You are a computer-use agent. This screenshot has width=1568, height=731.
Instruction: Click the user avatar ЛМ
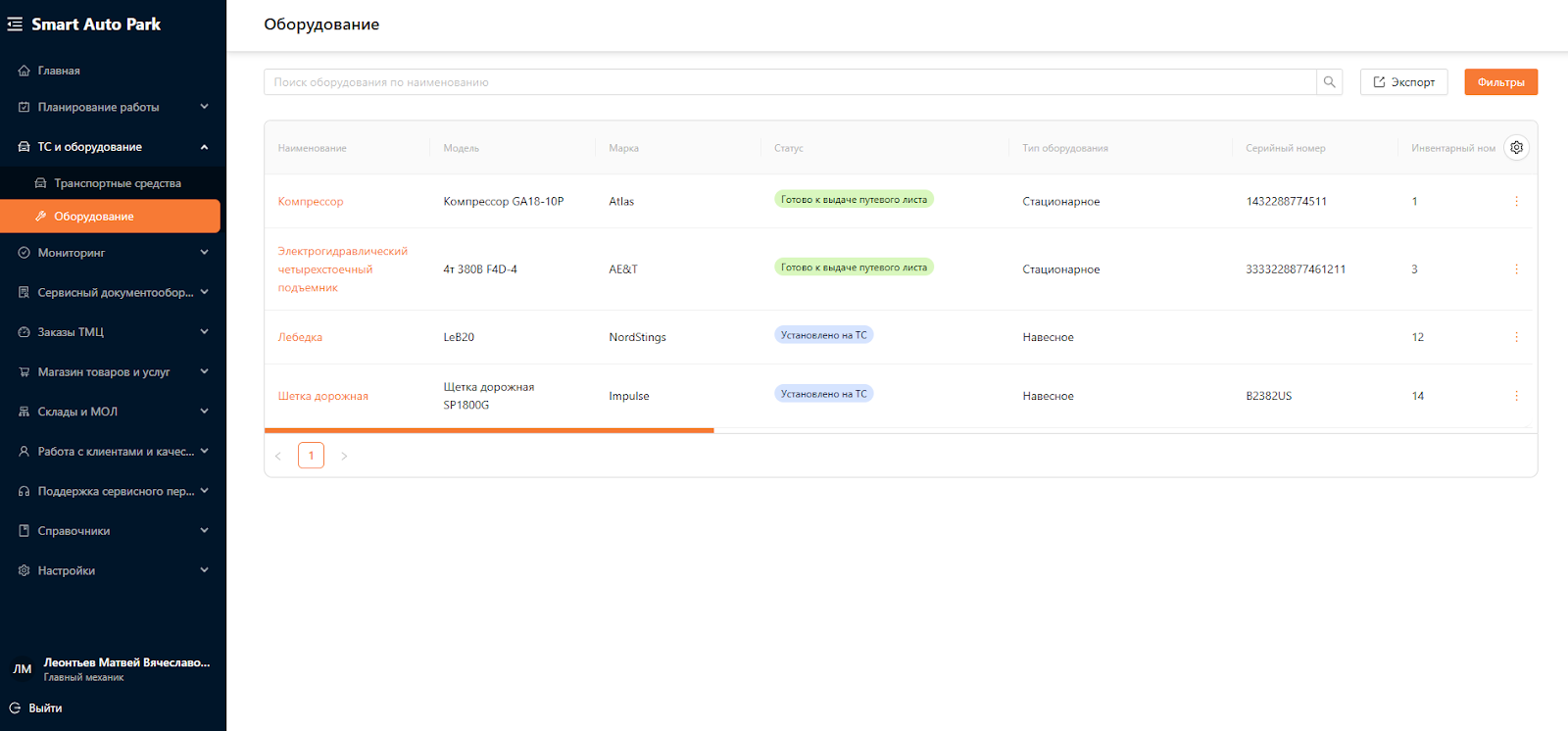point(22,669)
